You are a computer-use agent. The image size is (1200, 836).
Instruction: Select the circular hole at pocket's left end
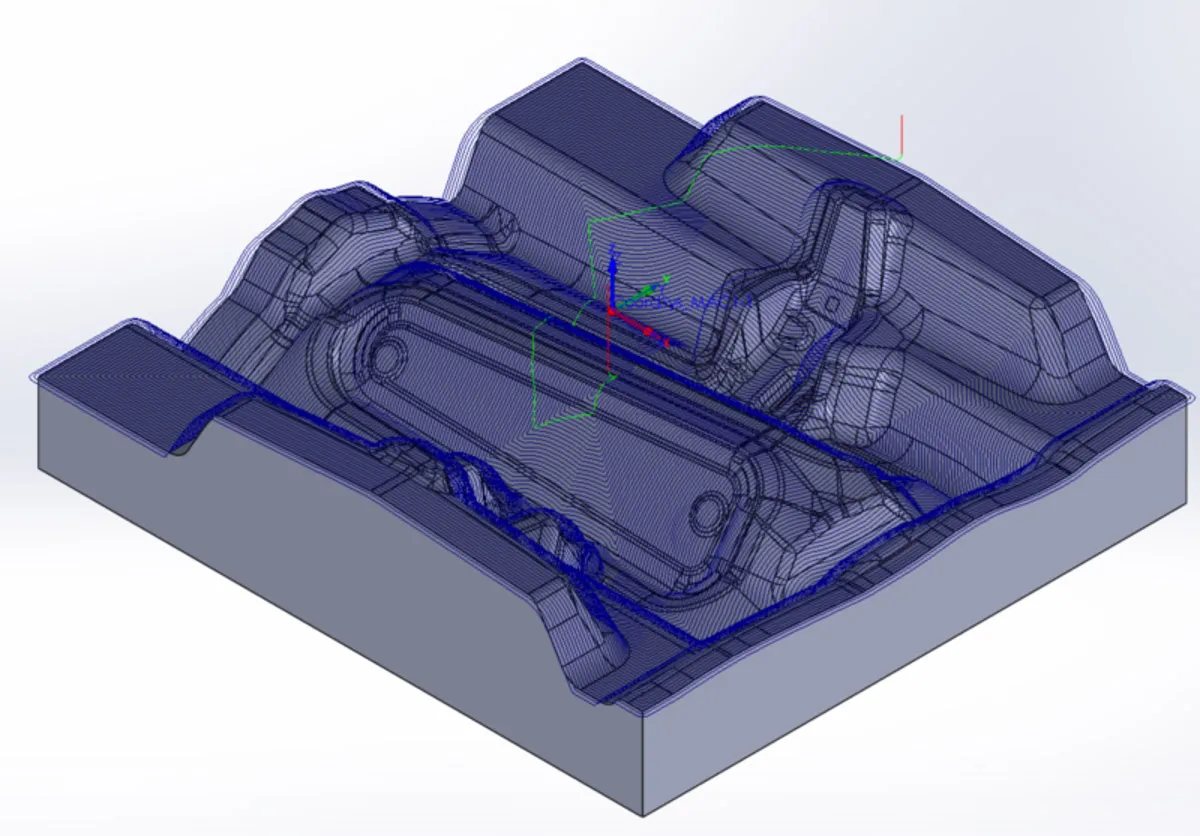pyautogui.click(x=387, y=357)
